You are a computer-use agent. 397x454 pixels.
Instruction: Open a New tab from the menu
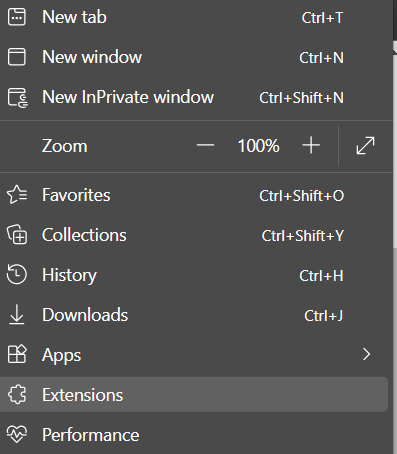coord(194,17)
